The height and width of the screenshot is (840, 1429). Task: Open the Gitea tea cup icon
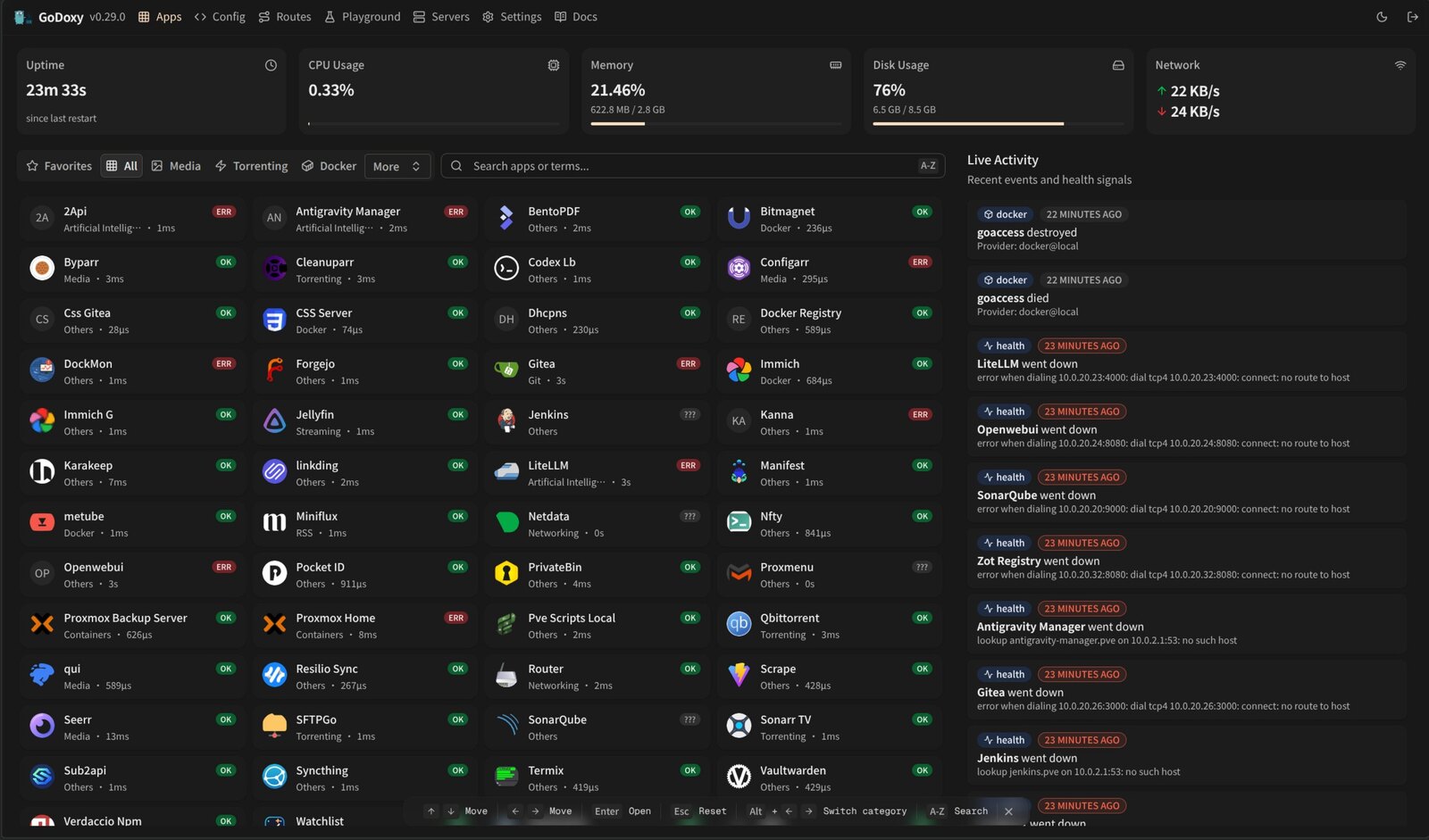(506, 370)
